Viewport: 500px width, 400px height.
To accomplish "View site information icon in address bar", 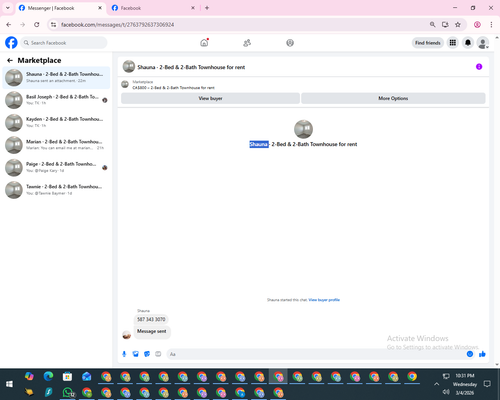I will tap(53, 25).
